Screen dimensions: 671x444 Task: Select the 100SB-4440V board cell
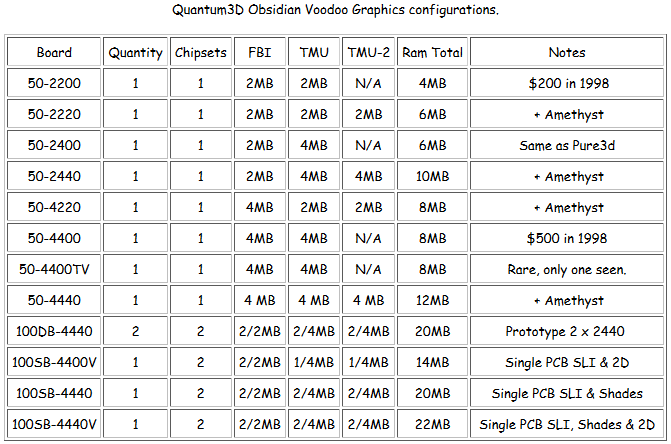pyautogui.click(x=54, y=424)
